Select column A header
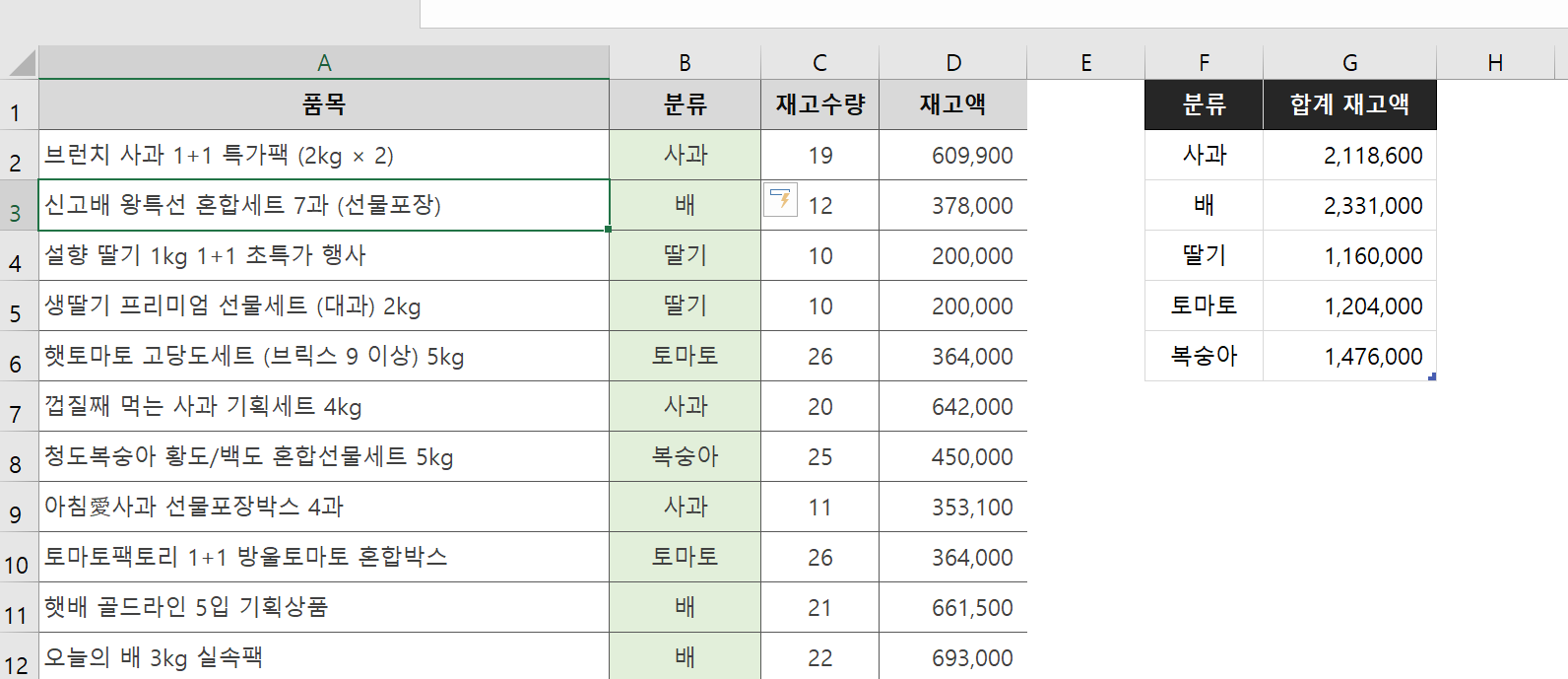 pos(324,63)
